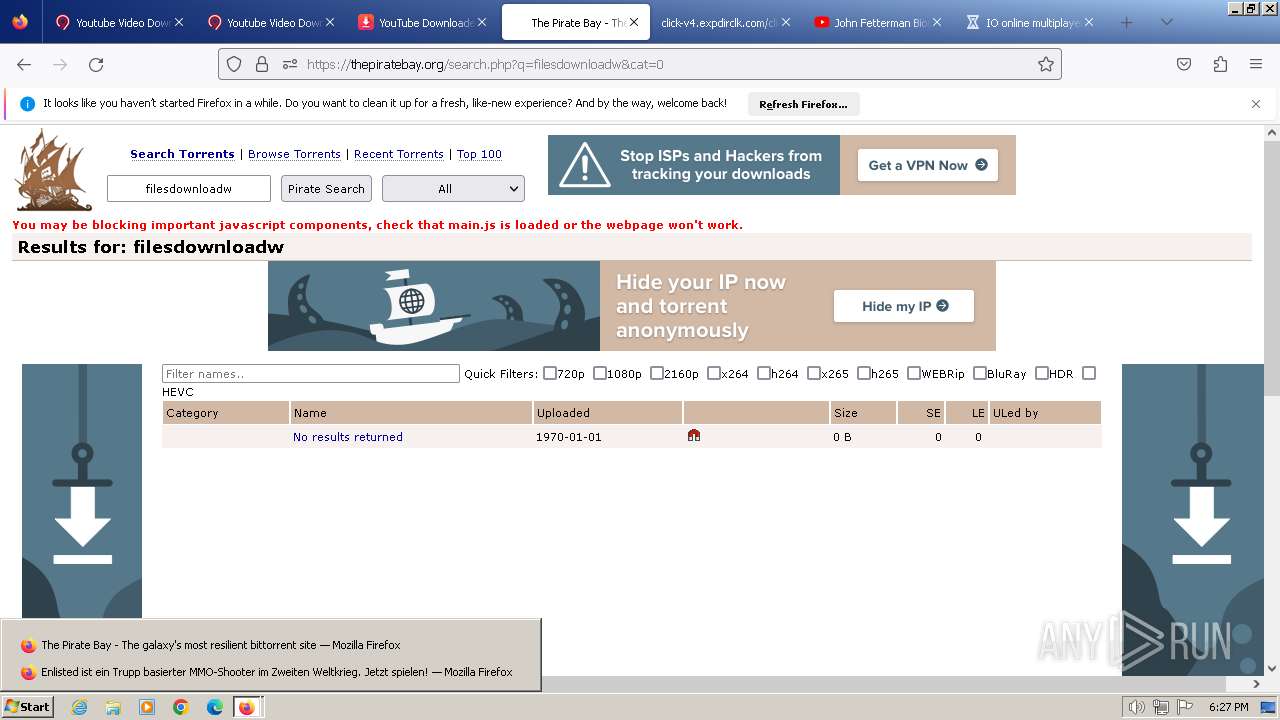Open the shield tracking protection icon
1280x720 pixels.
234,64
